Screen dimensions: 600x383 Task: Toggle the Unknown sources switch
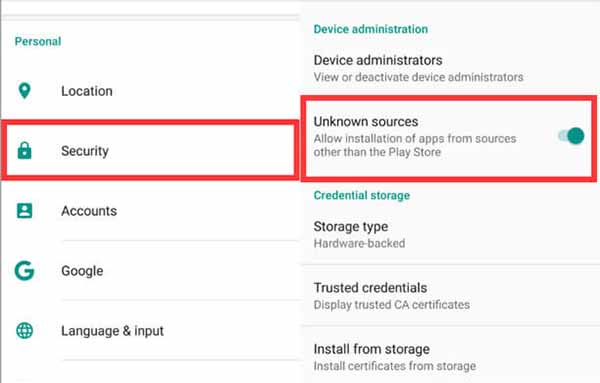click(x=571, y=136)
